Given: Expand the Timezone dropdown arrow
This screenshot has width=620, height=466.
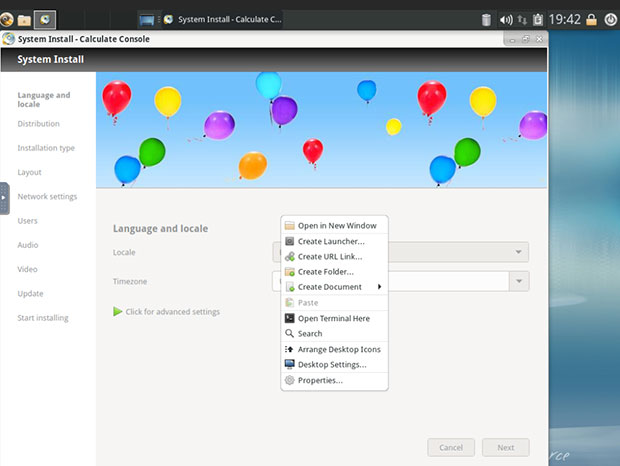Looking at the screenshot, I should point(519,281).
